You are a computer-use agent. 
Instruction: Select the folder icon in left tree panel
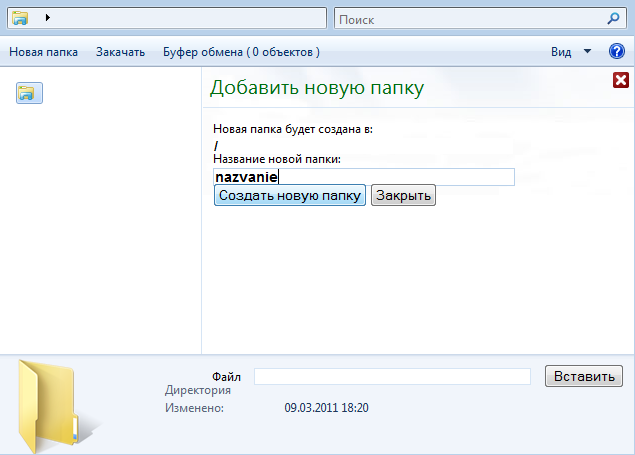tap(29, 93)
